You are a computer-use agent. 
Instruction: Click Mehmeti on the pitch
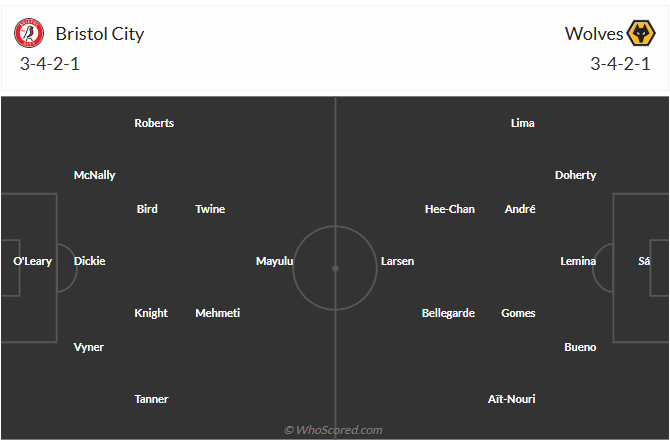click(x=217, y=313)
